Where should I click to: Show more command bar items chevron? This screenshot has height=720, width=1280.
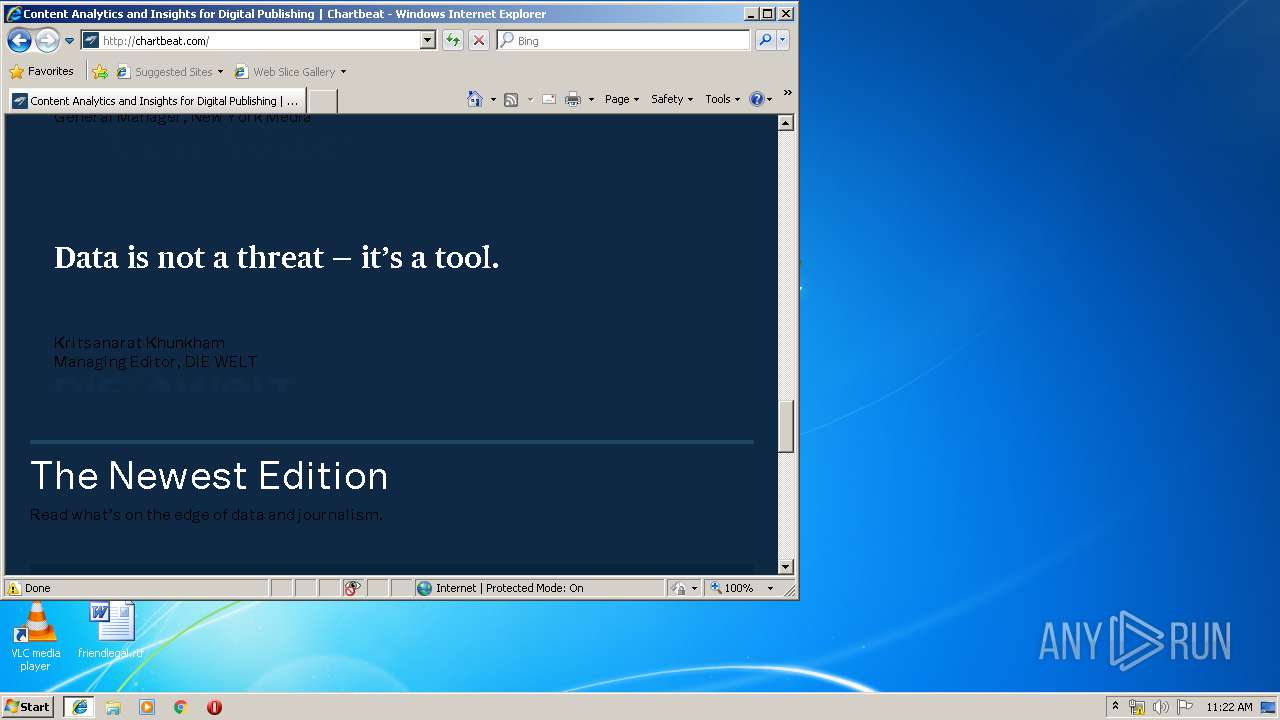(x=787, y=93)
